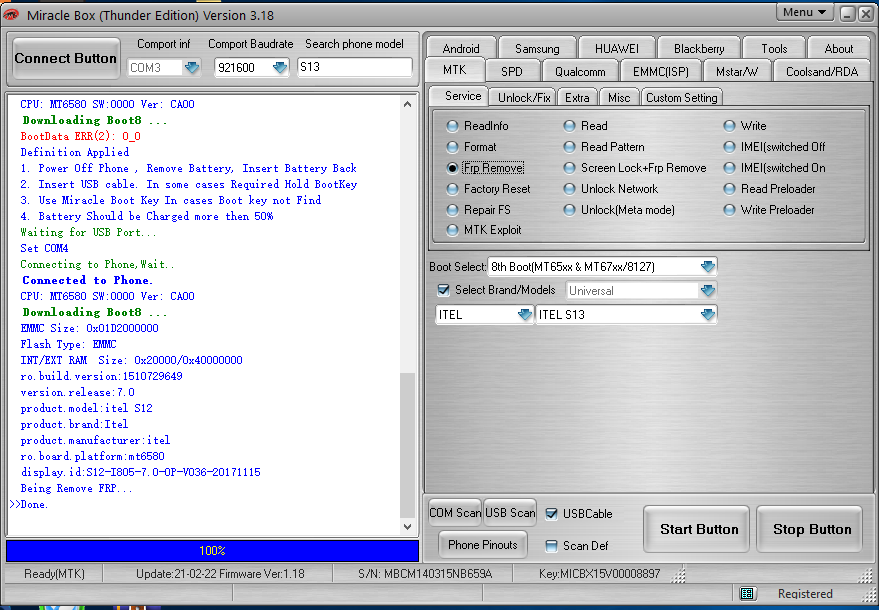This screenshot has width=879, height=610.
Task: Switch to the SPD tab
Action: click(512, 71)
